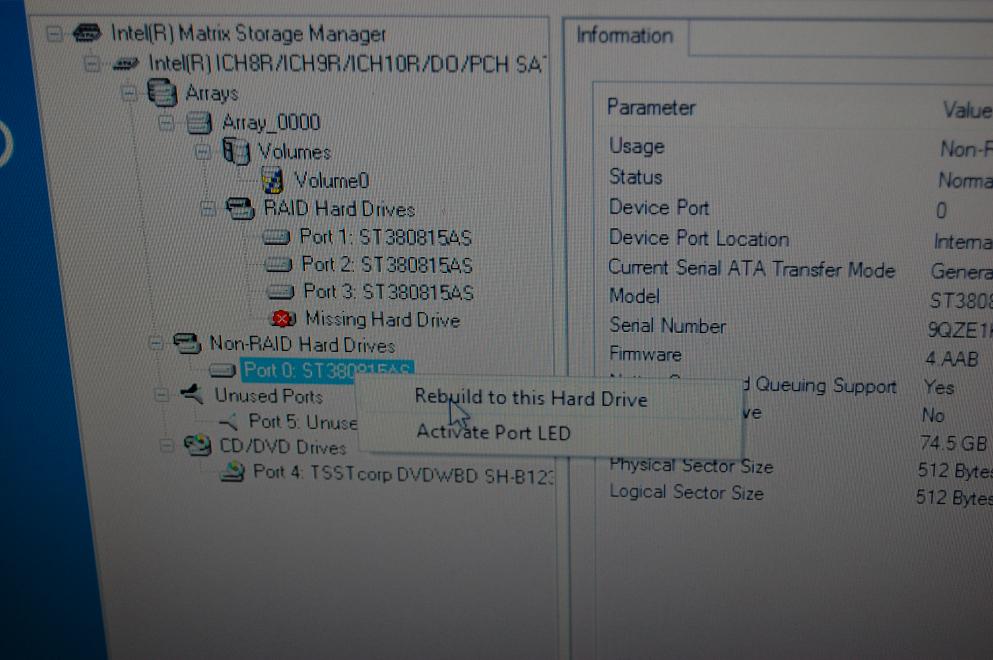Switch to the Information tab
Viewport: 993px width, 660px height.
click(x=624, y=36)
